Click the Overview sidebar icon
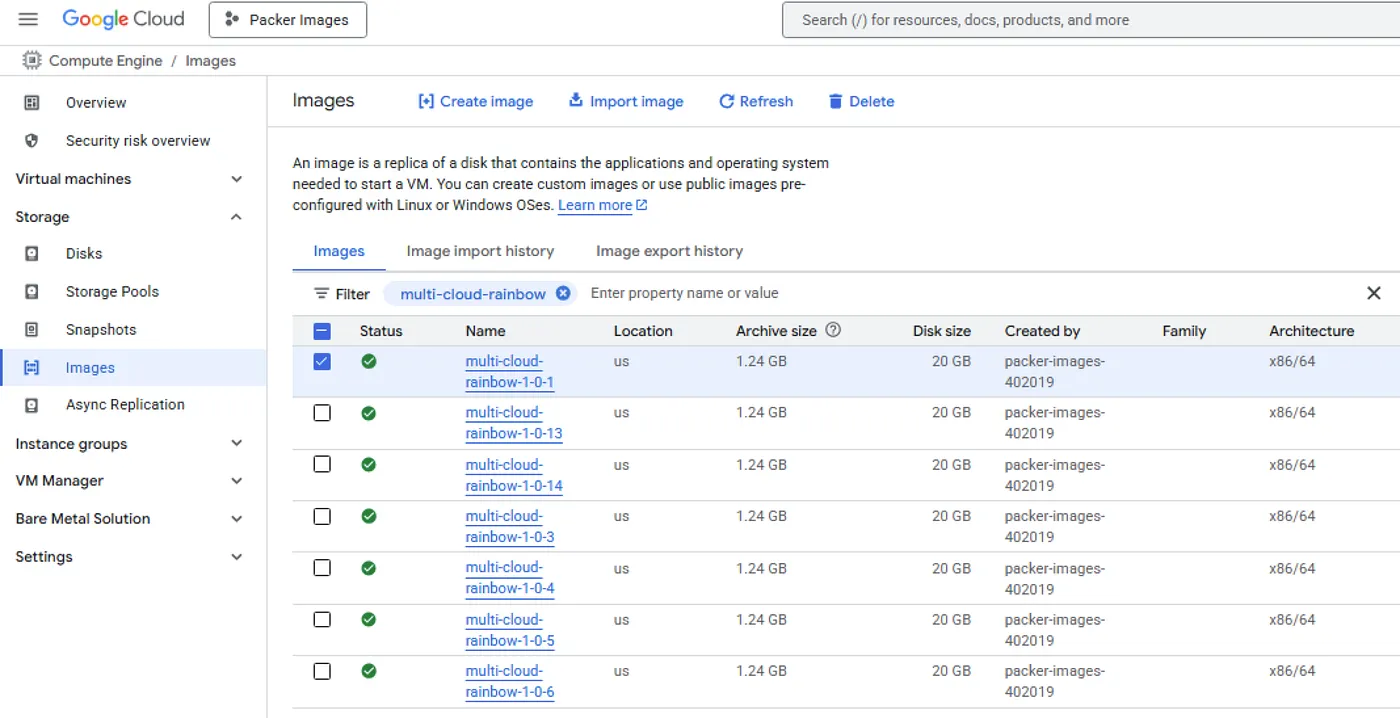The width and height of the screenshot is (1400, 718). [x=32, y=103]
